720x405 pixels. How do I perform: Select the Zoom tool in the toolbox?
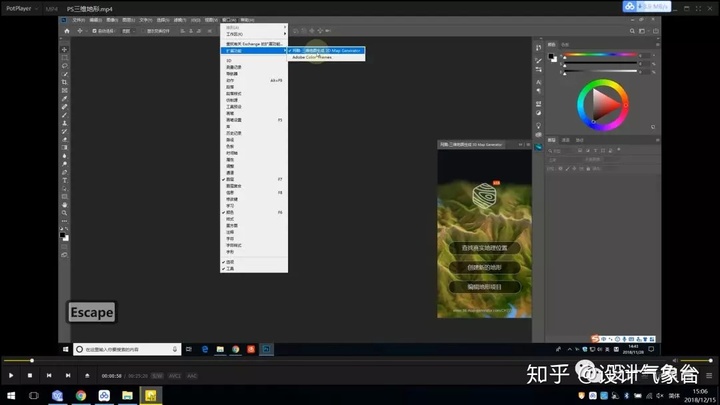(64, 213)
